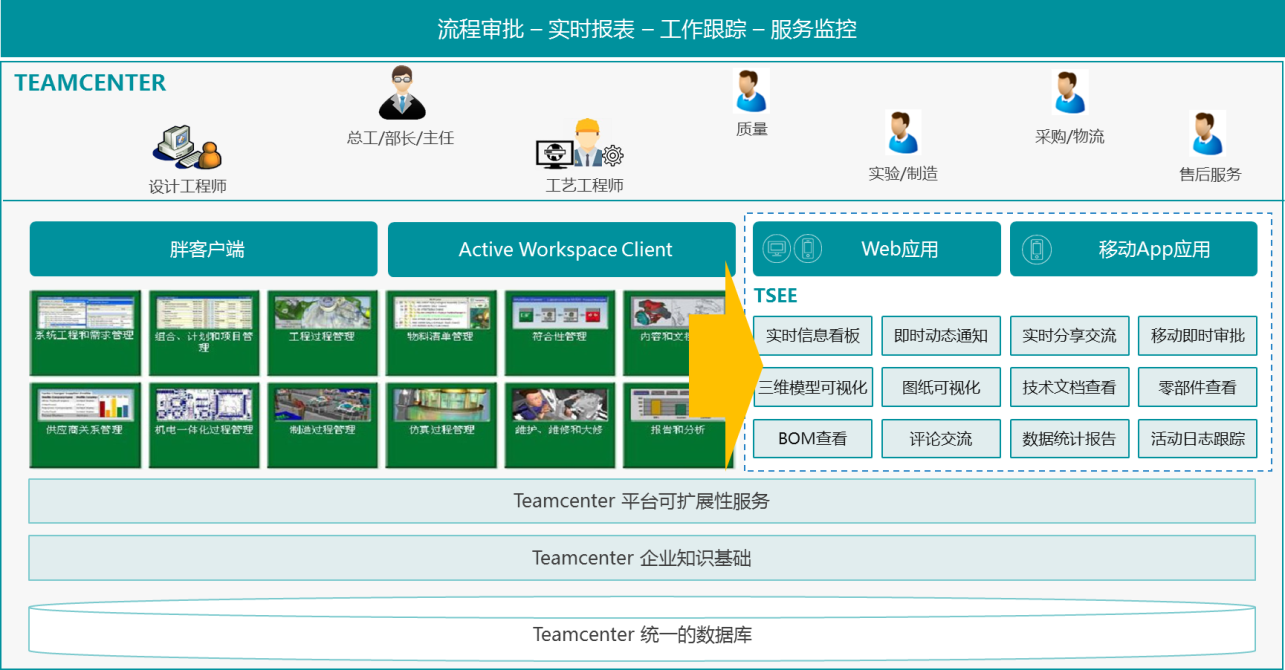1285x670 pixels.
Task: Open the 实时信息看板 box
Action: pyautogui.click(x=813, y=336)
